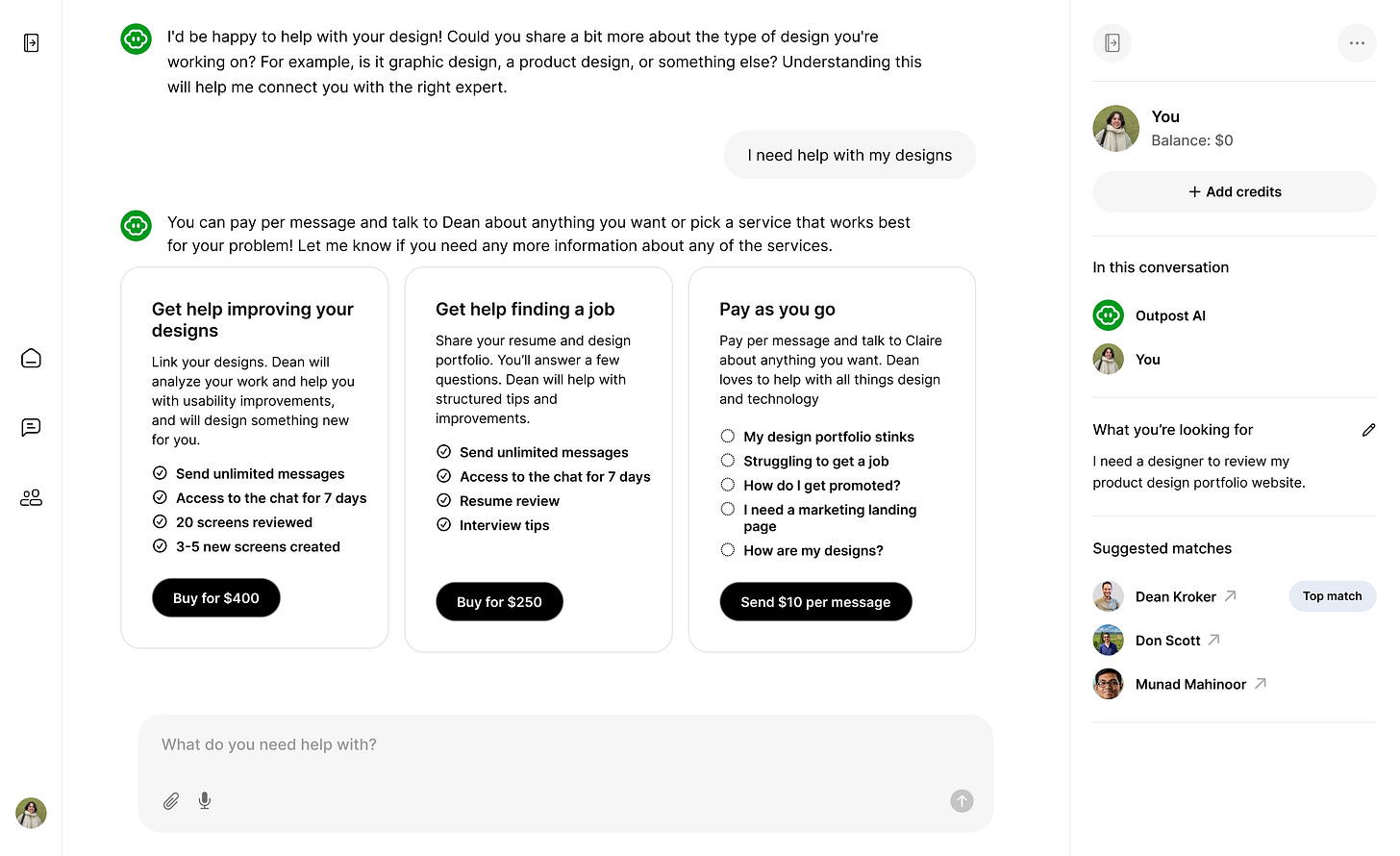Open the home icon in left sidebar
The image size is (1400, 856).
tap(31, 359)
